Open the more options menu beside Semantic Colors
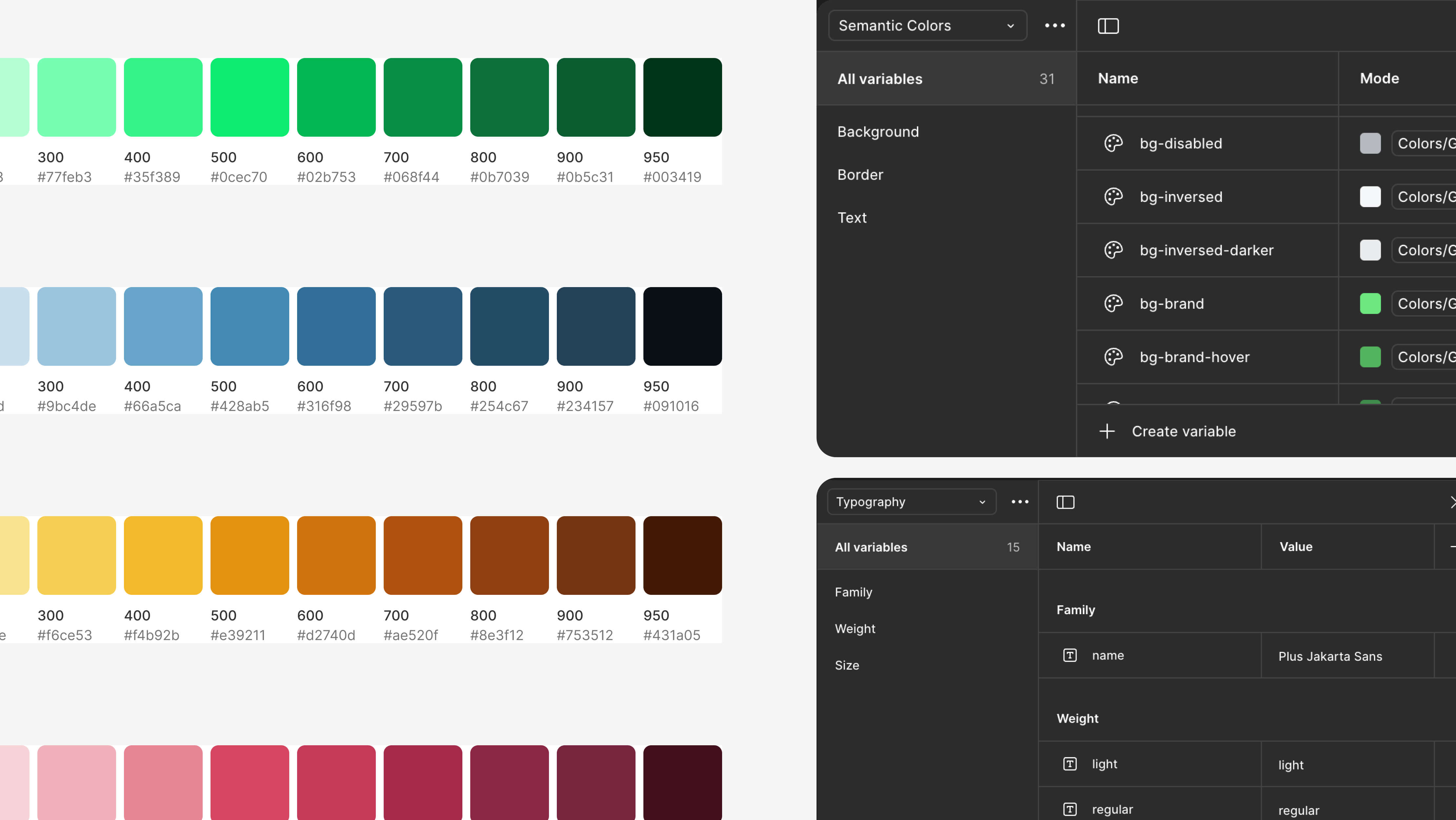This screenshot has width=1456, height=820. (1055, 26)
